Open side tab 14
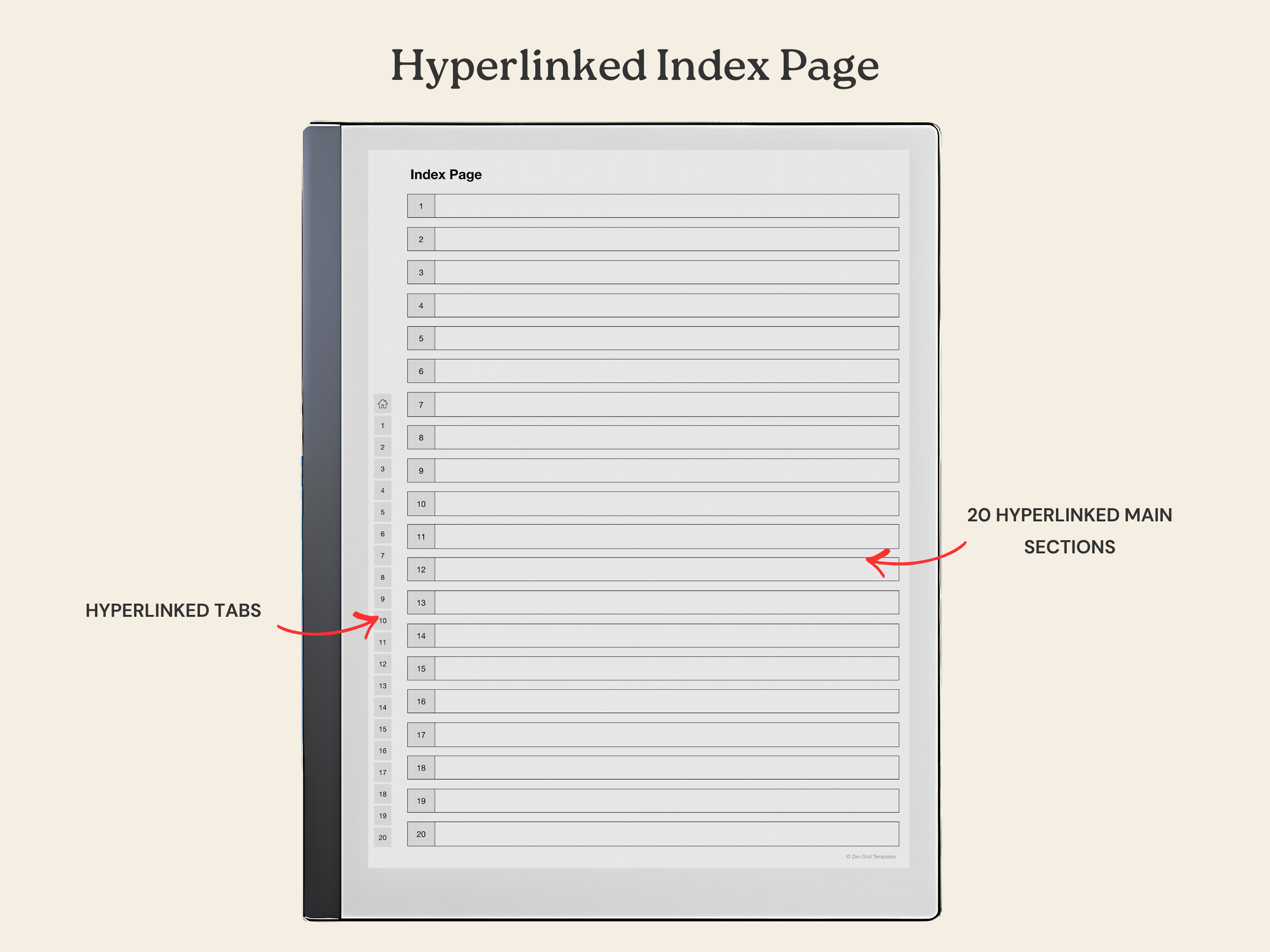Image resolution: width=1270 pixels, height=952 pixels. (383, 707)
